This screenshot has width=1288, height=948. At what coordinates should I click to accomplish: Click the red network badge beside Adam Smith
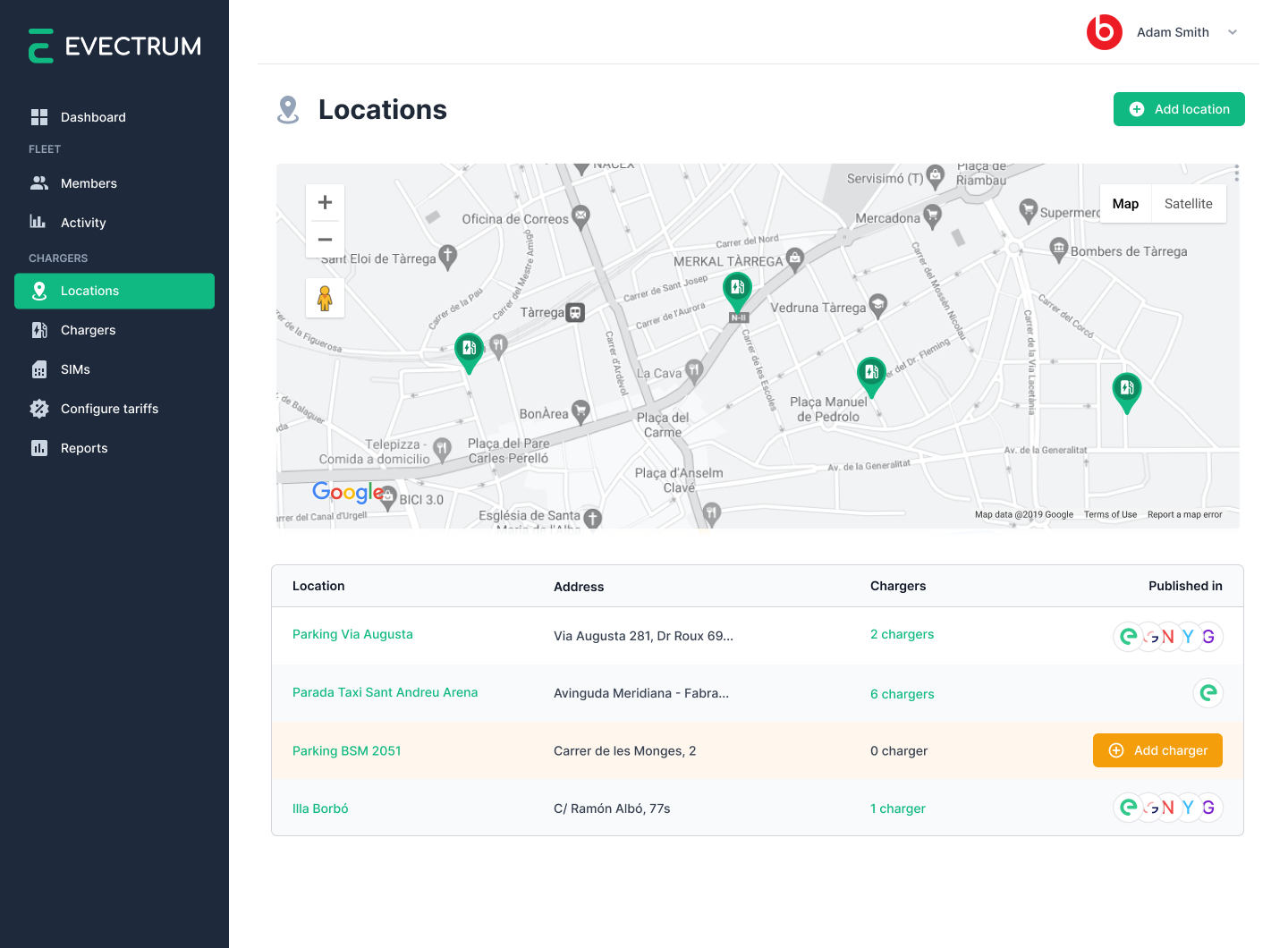(1105, 31)
